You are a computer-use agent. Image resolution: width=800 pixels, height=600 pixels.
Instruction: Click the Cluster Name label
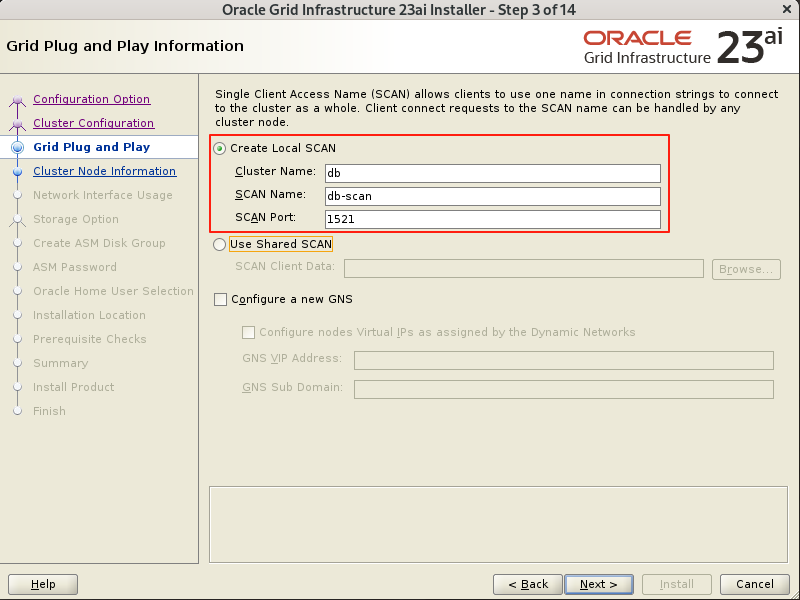click(x=276, y=171)
